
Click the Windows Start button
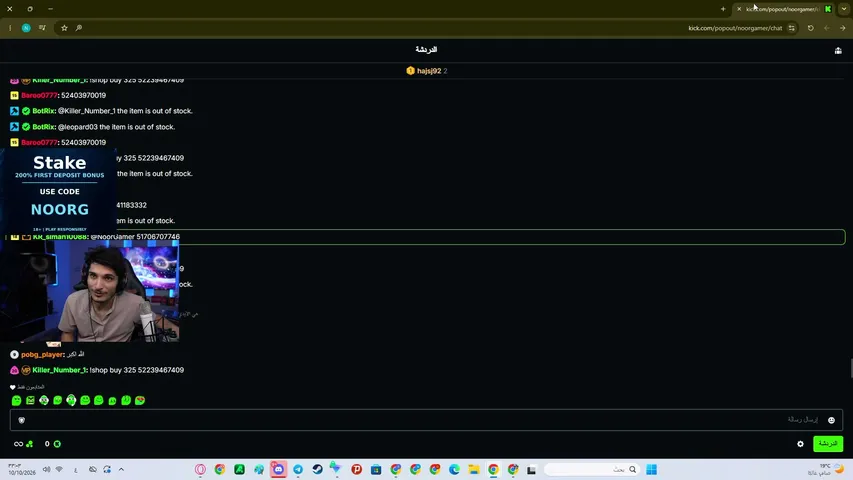[x=651, y=469]
